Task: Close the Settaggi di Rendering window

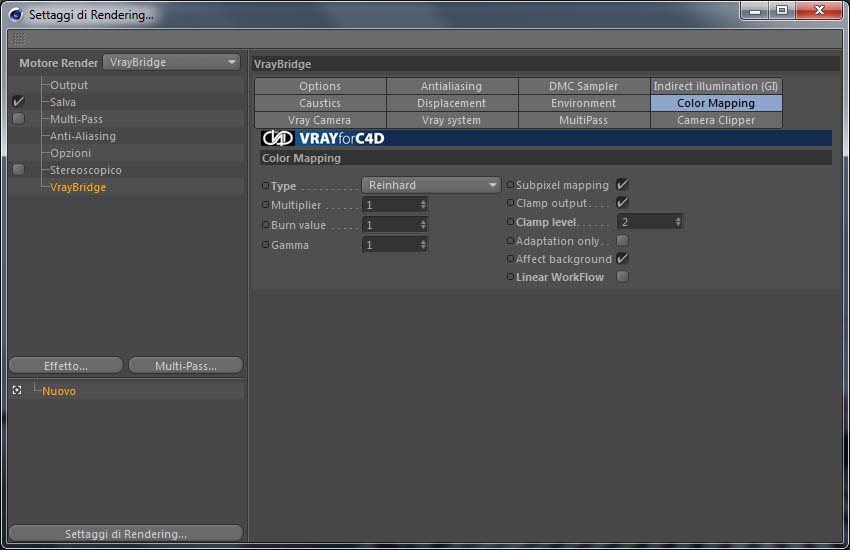Action: pyautogui.click(x=820, y=10)
